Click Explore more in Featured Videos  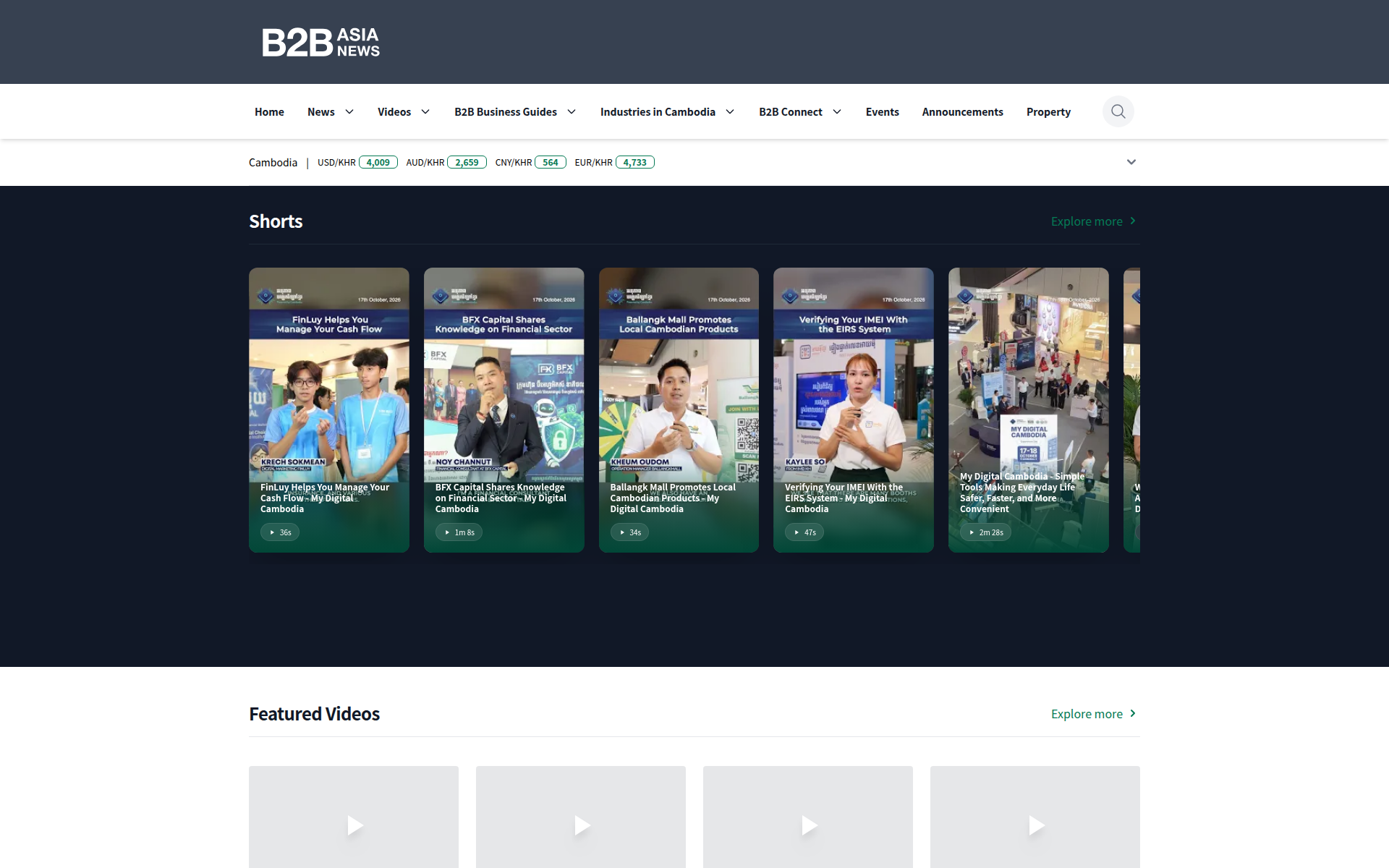pyautogui.click(x=1094, y=714)
